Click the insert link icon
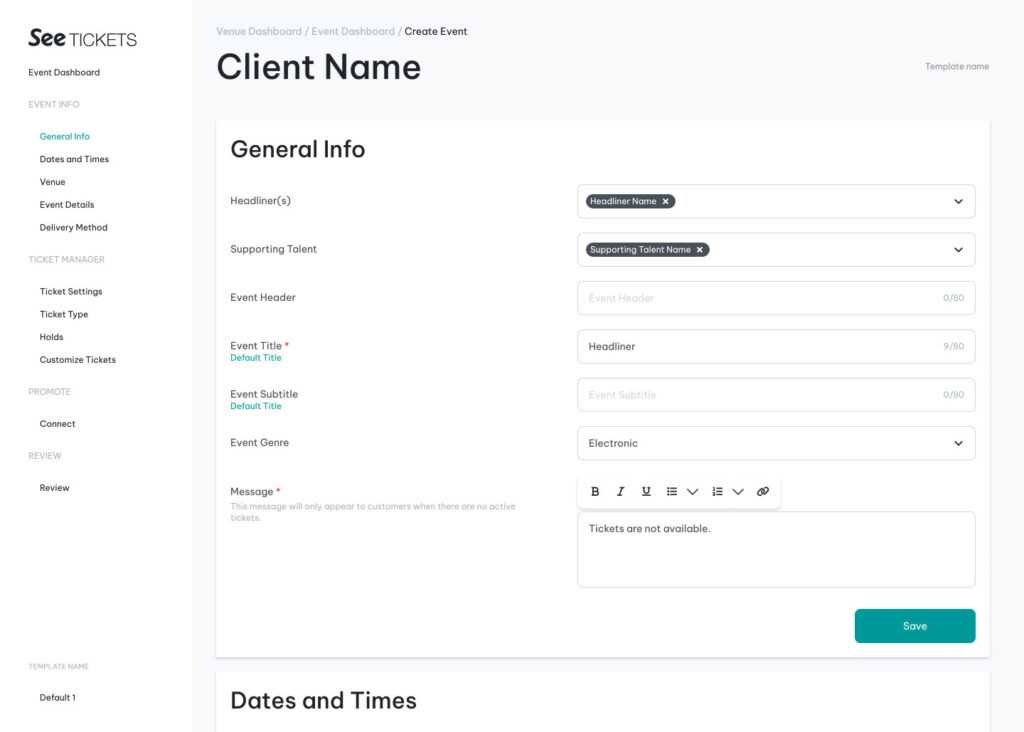Screen dimensions: 1024x732 tap(763, 492)
